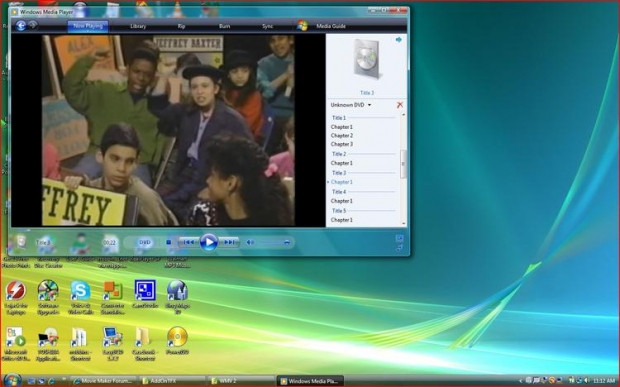Select Chapter 3 under Title 1

click(x=342, y=144)
